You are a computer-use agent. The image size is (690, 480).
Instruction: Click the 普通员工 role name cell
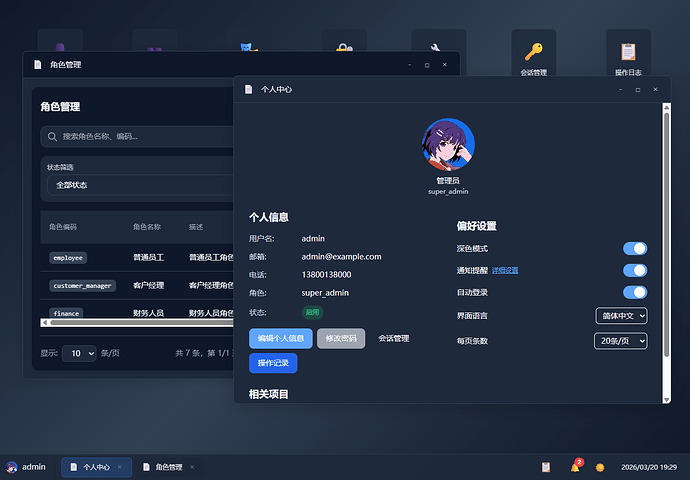click(149, 257)
